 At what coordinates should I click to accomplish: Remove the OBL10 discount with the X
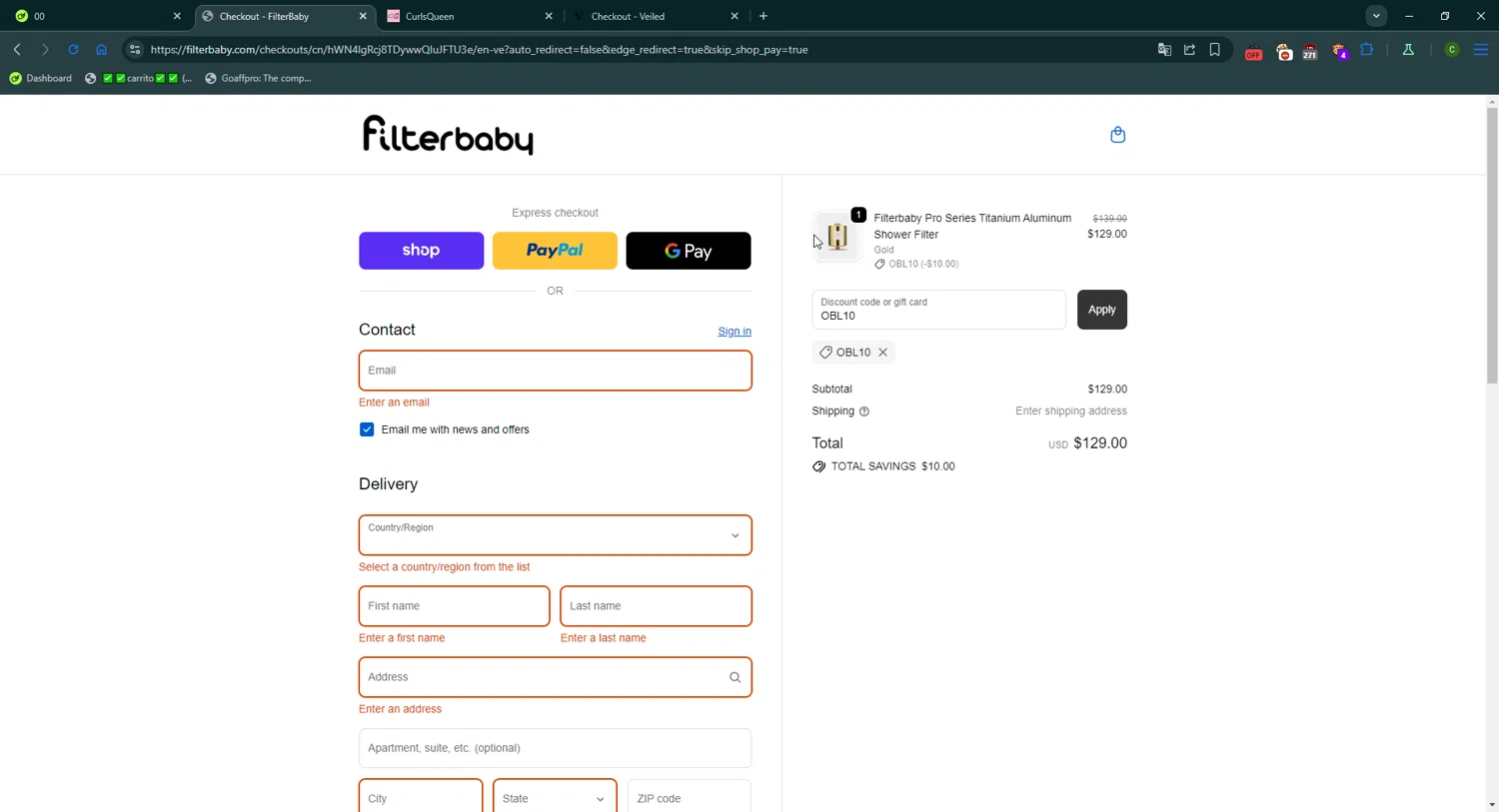pos(883,353)
